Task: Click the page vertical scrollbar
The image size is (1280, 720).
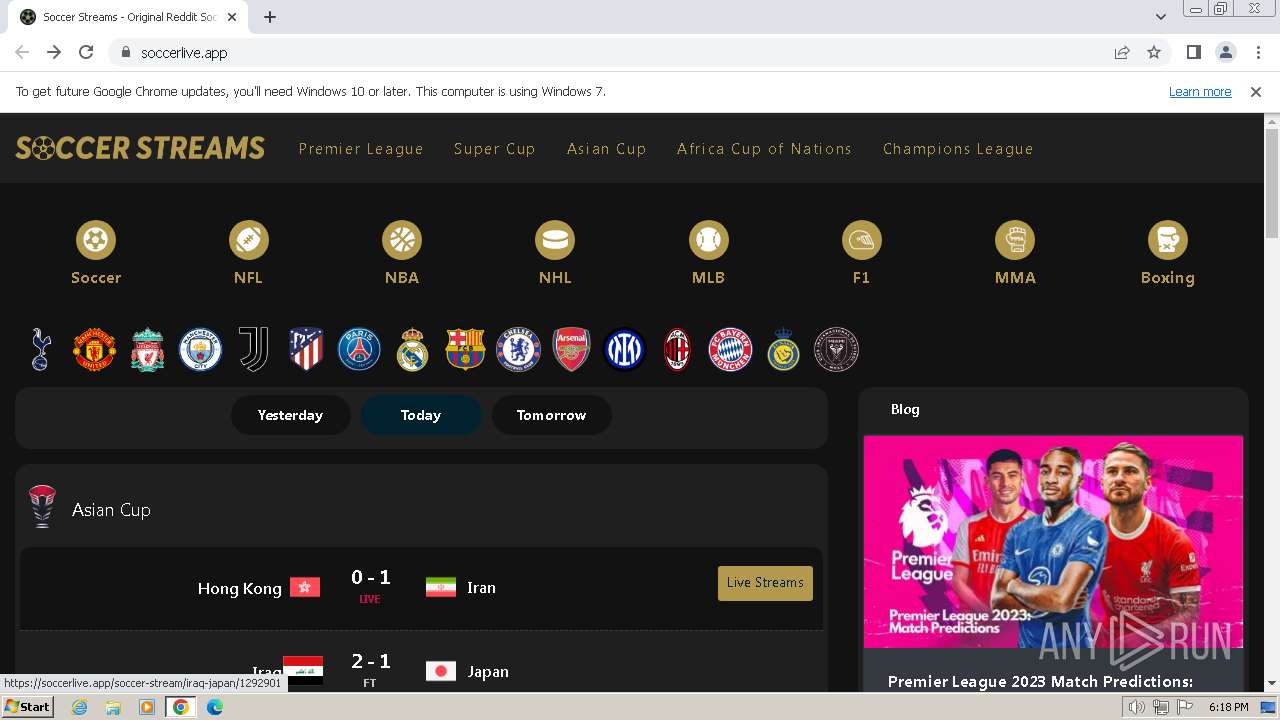Action: [1272, 183]
